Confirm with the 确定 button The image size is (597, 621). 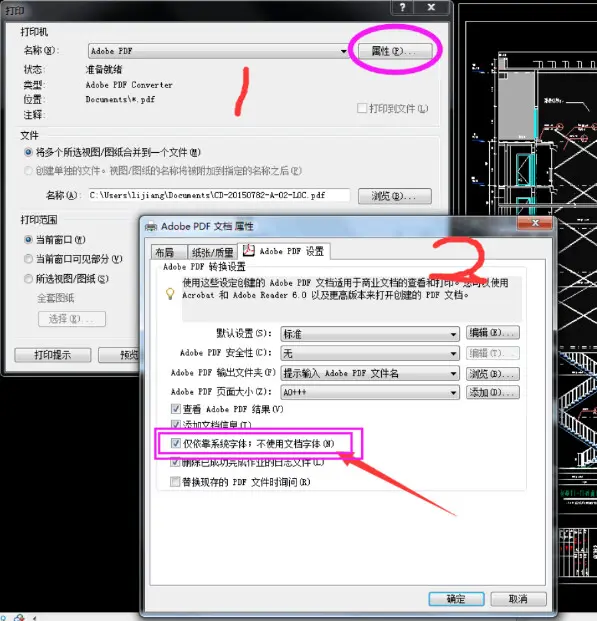(x=456, y=599)
